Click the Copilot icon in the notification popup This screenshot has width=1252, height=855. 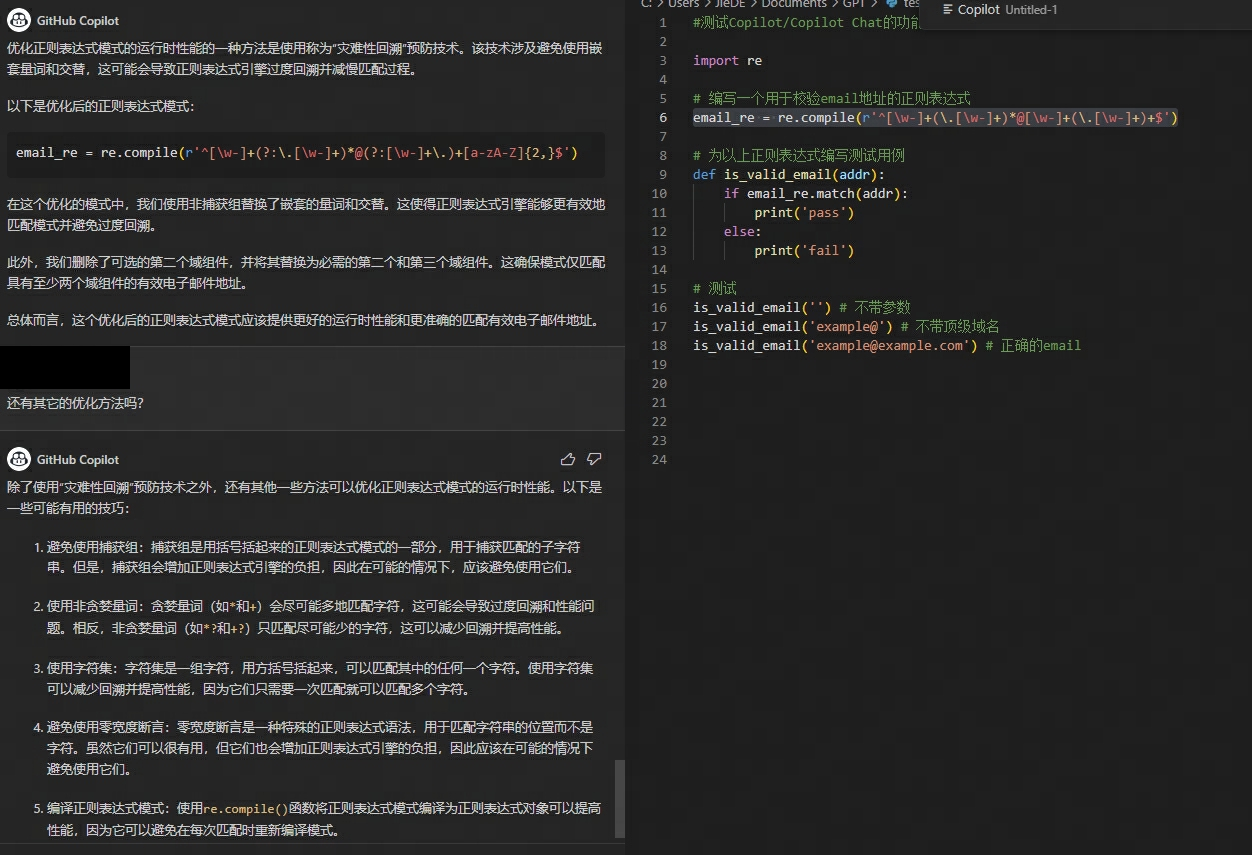coord(947,9)
